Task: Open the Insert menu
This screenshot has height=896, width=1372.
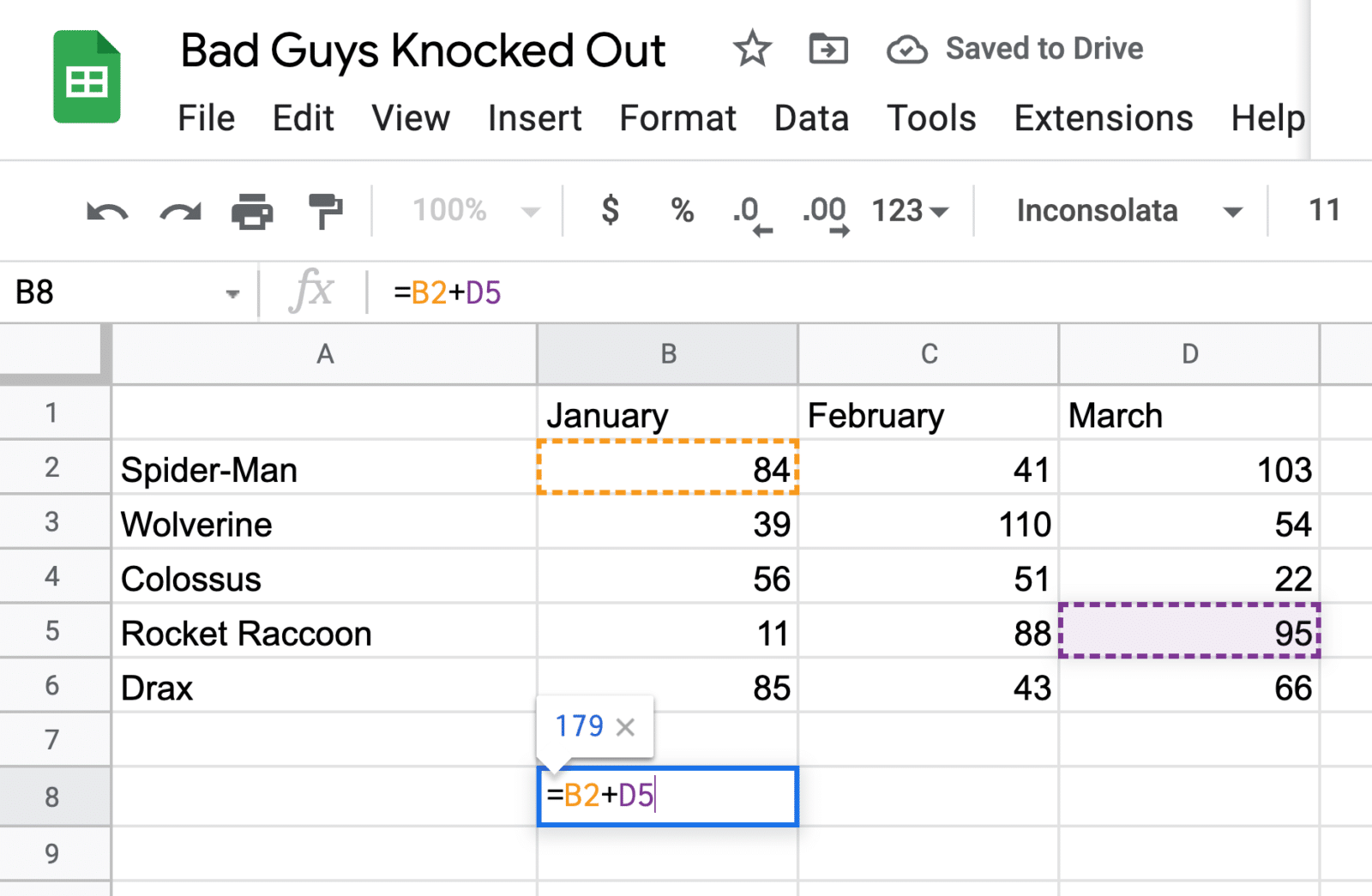Action: click(534, 118)
